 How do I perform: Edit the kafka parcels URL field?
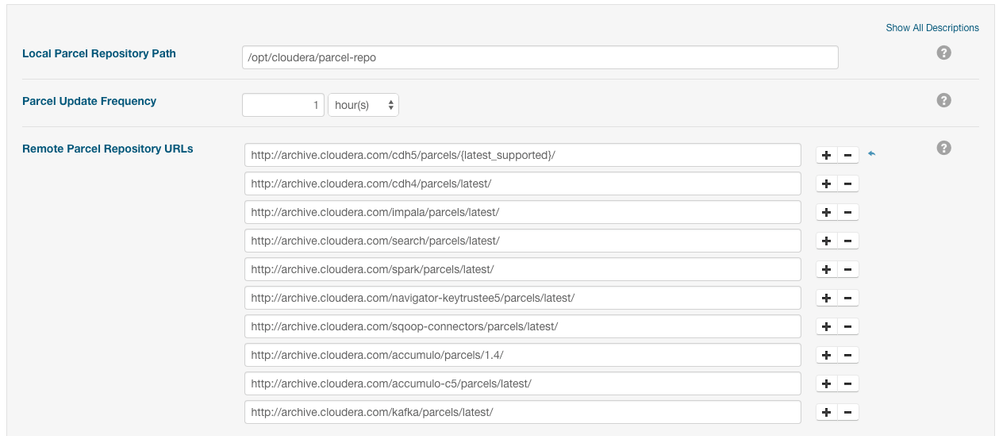click(522, 412)
